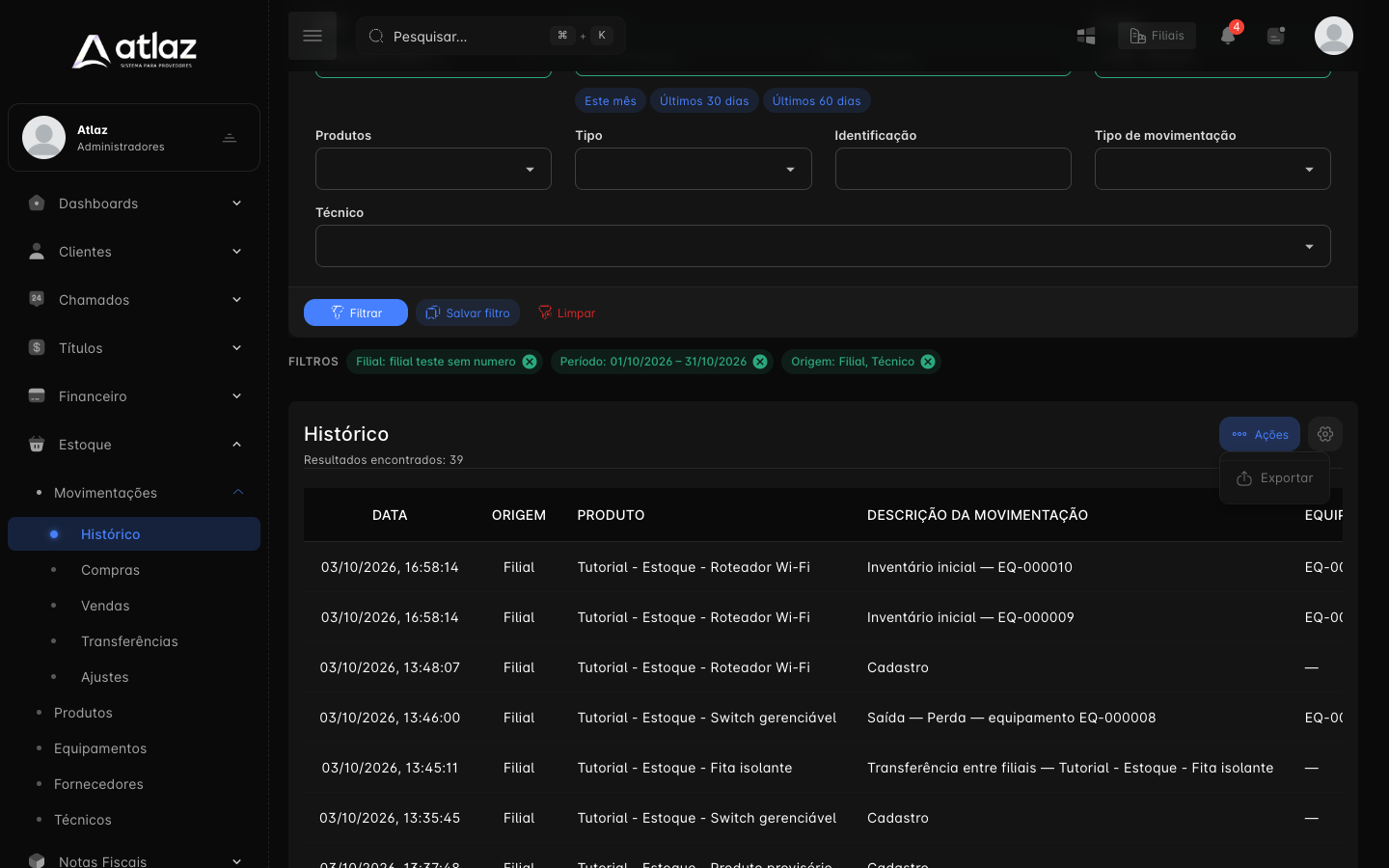This screenshot has height=868, width=1389.
Task: Select the Este mês quick period
Action: [611, 100]
